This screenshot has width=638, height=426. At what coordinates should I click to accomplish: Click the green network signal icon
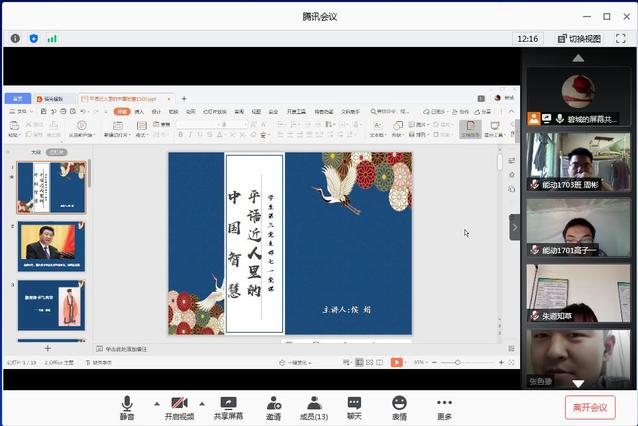pyautogui.click(x=52, y=38)
